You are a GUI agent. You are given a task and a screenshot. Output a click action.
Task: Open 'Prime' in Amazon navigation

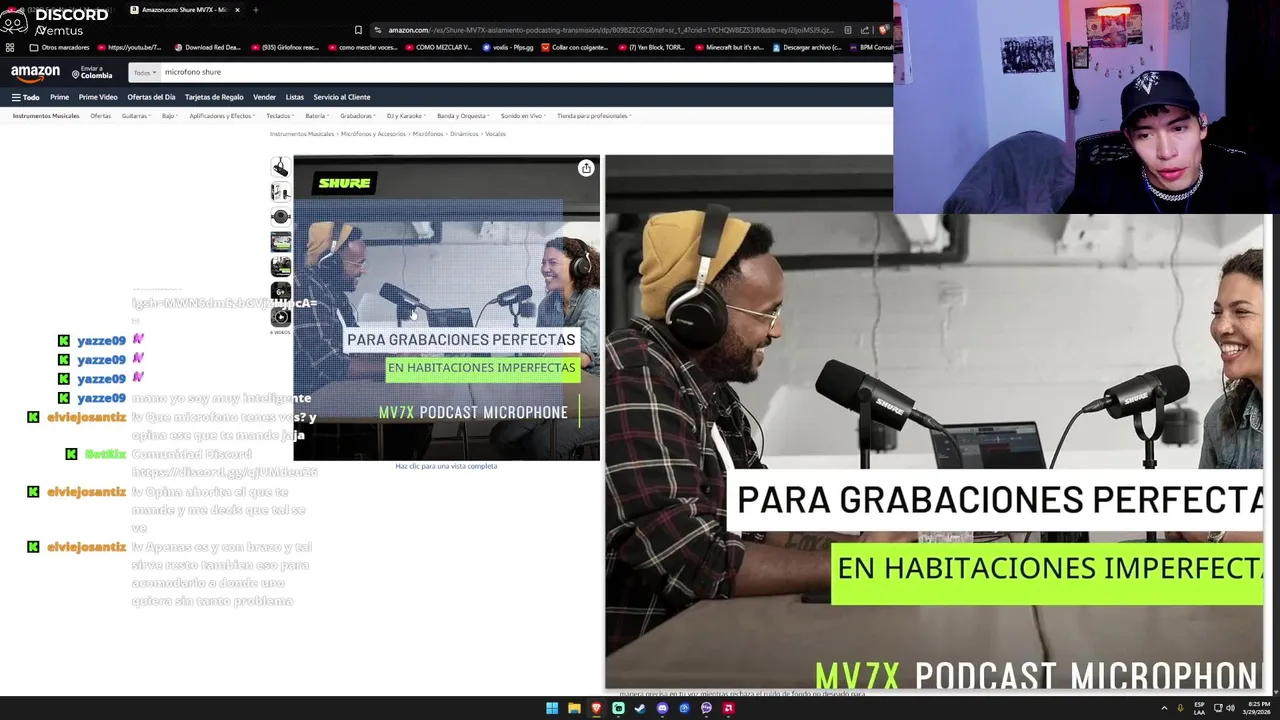coord(59,97)
